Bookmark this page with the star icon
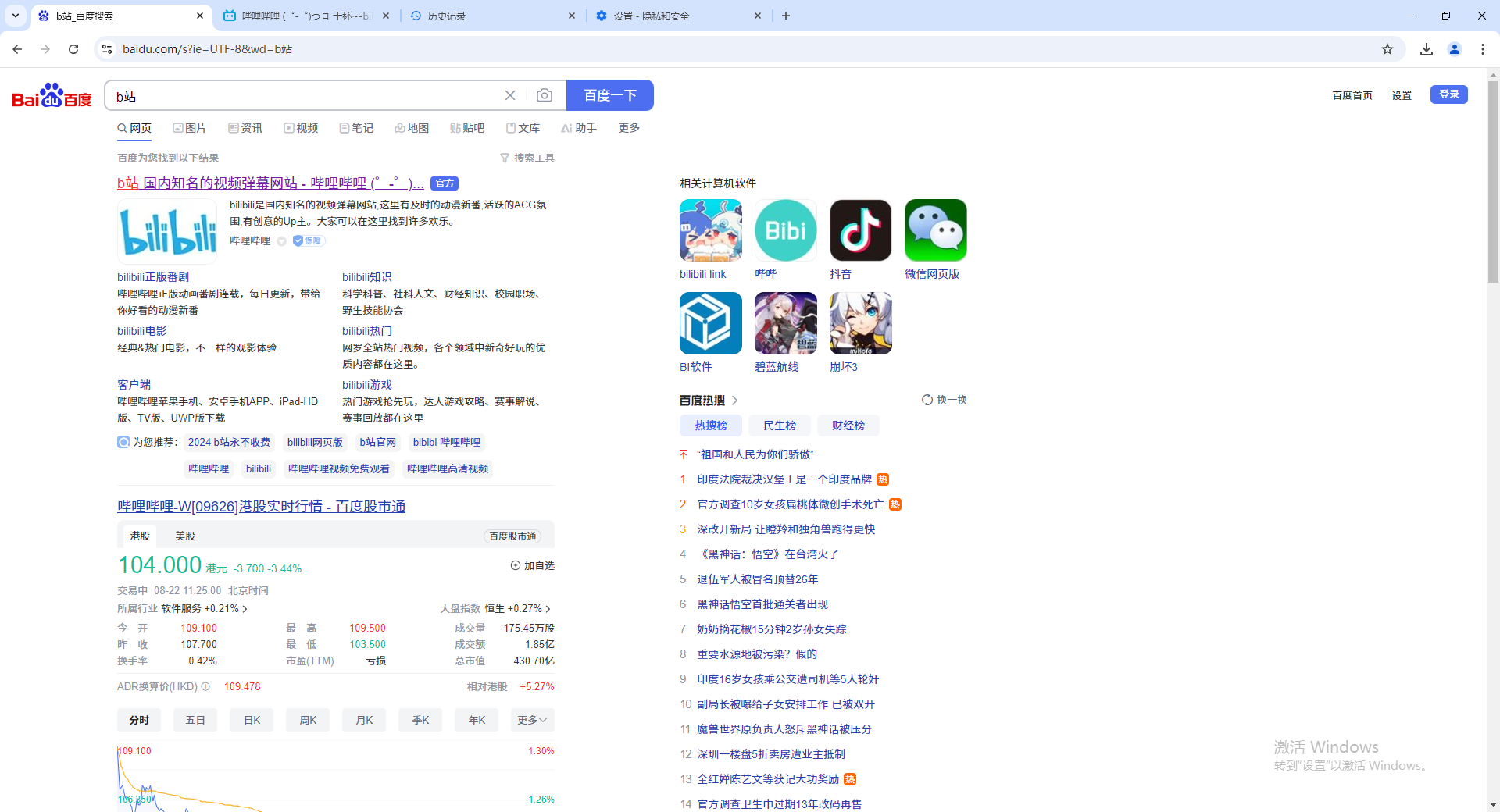Image resolution: width=1500 pixels, height=812 pixels. pyautogui.click(x=1387, y=49)
